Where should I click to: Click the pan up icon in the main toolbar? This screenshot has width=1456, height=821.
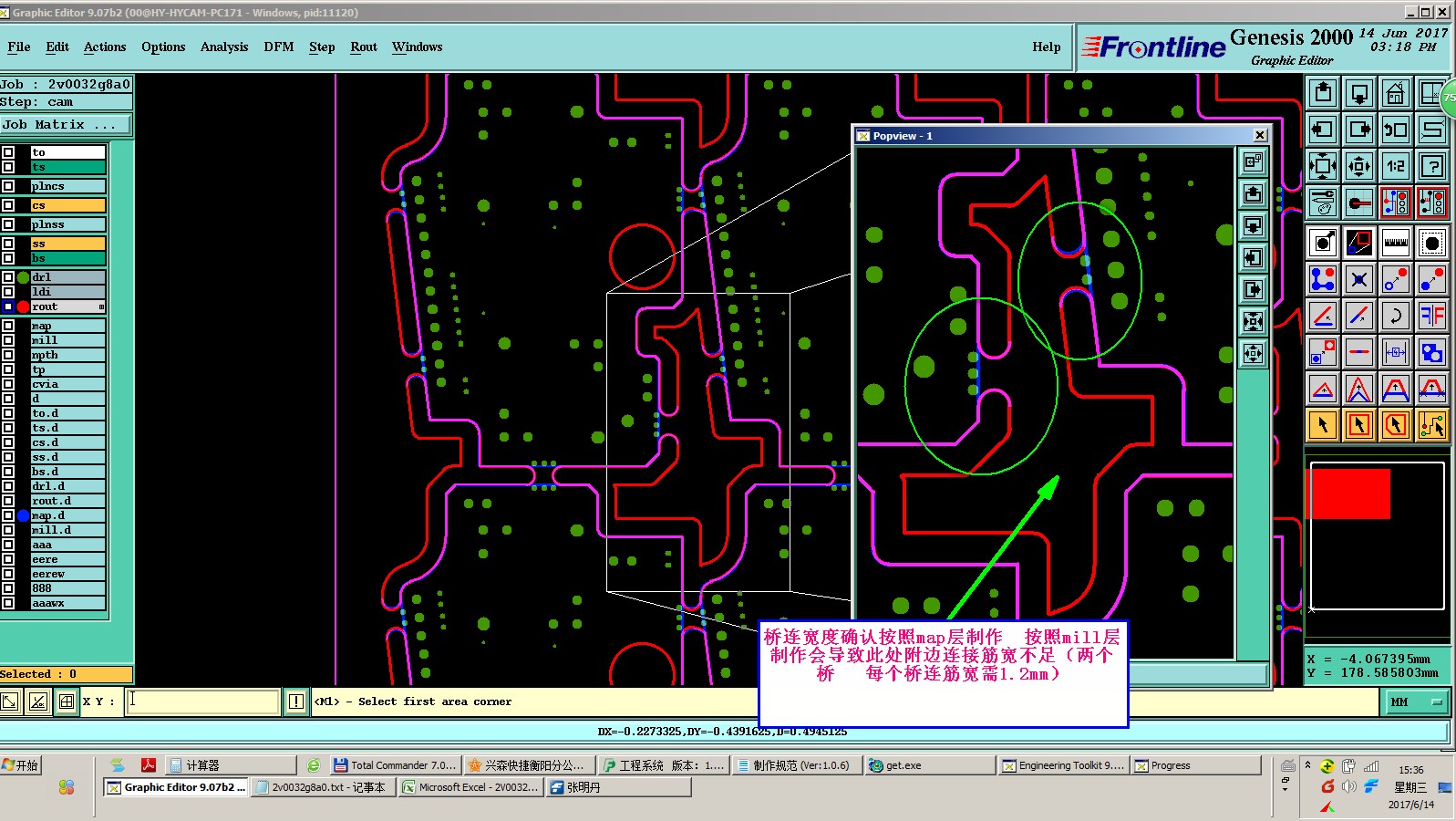[x=1323, y=93]
